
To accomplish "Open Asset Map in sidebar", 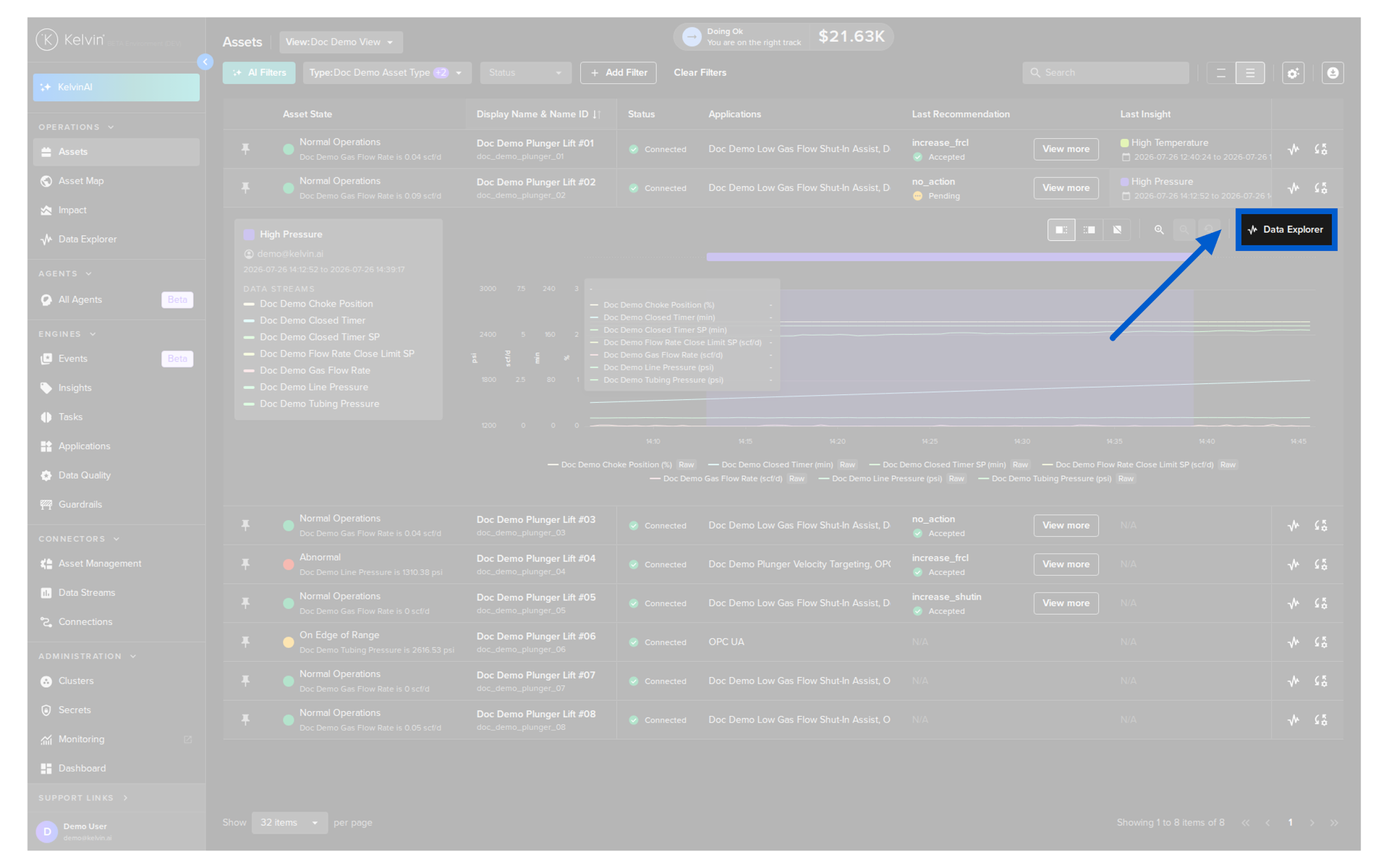I will tap(116, 181).
